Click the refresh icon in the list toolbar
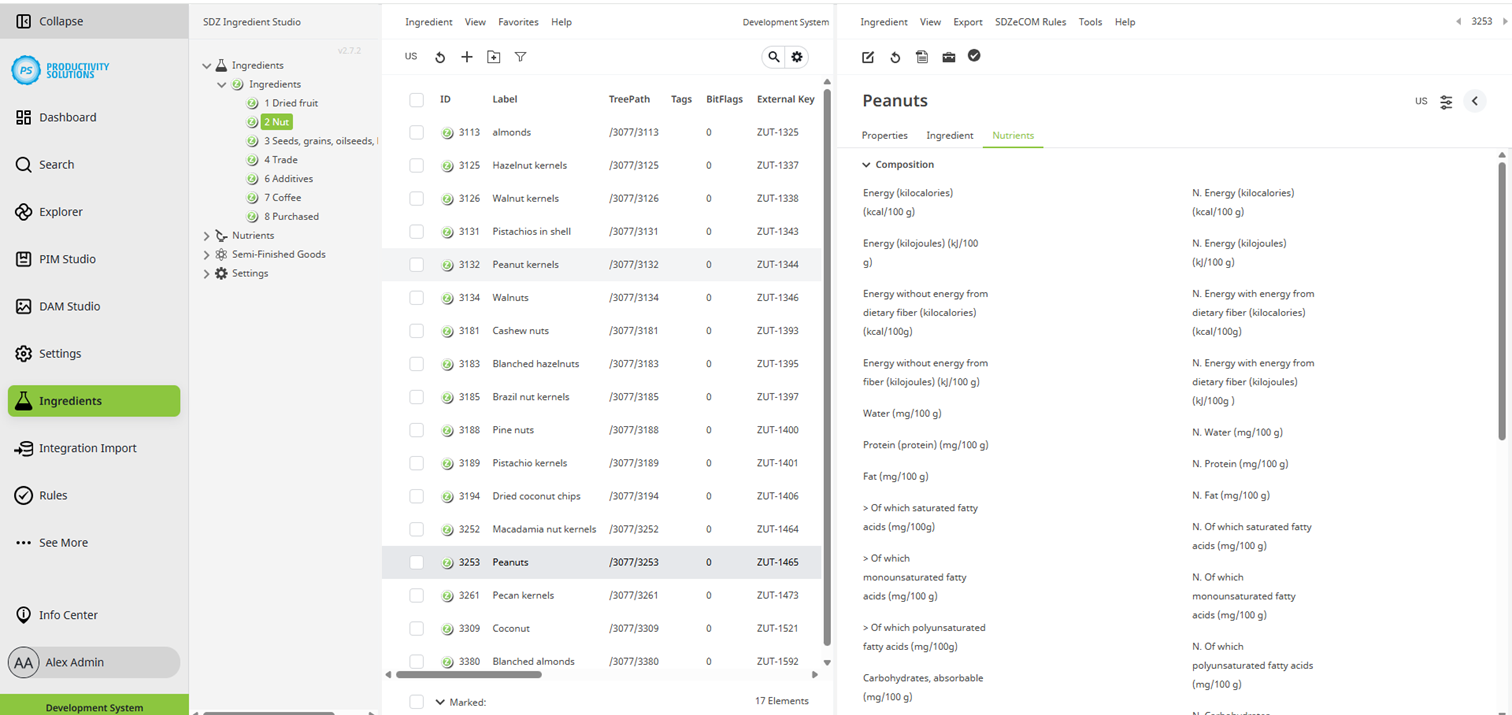 (440, 57)
